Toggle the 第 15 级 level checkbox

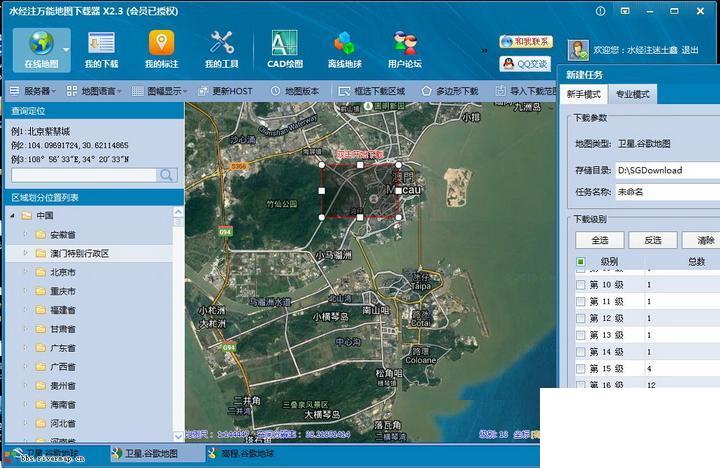coord(580,369)
